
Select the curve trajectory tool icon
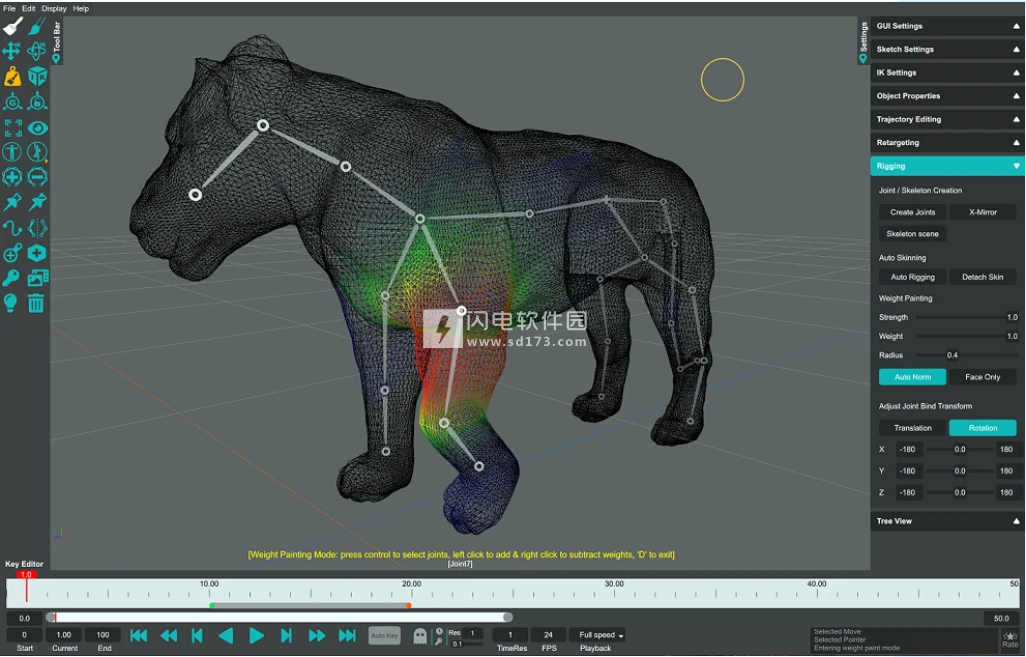(12, 228)
